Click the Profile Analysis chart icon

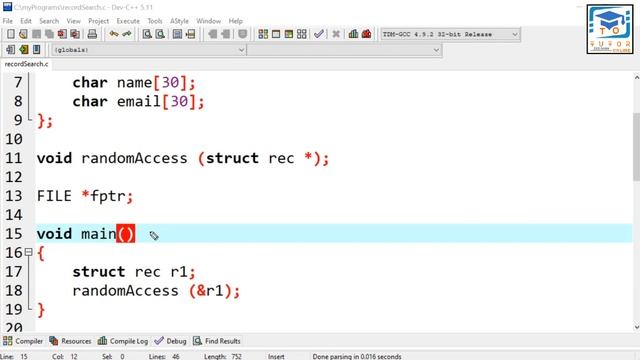pos(353,34)
